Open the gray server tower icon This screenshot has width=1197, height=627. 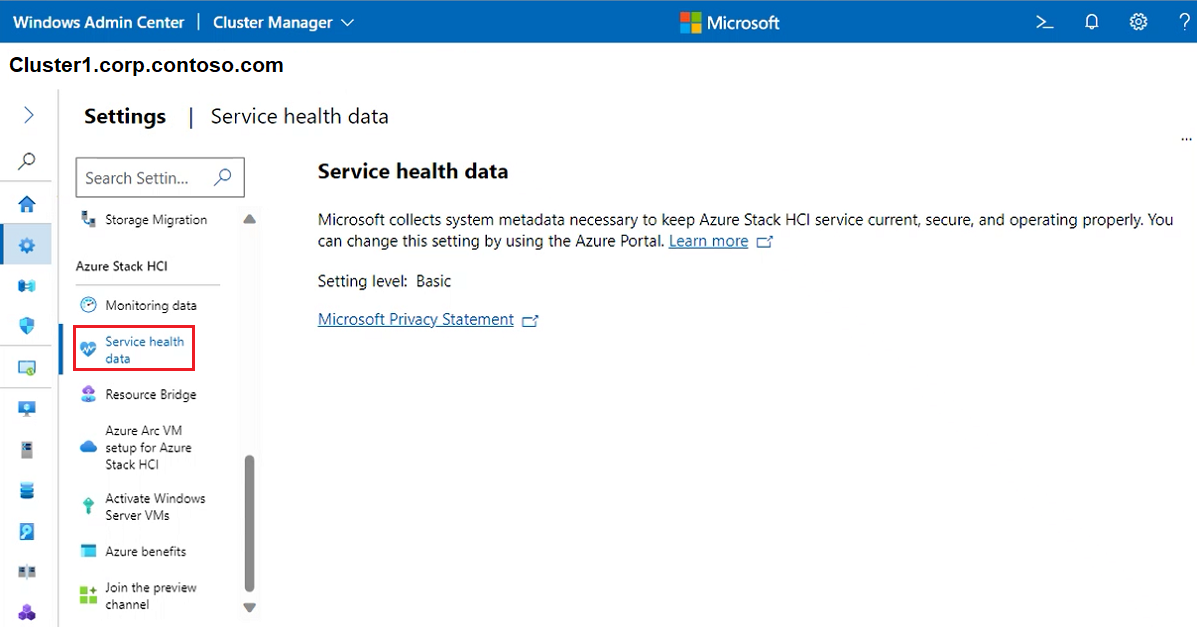click(27, 450)
